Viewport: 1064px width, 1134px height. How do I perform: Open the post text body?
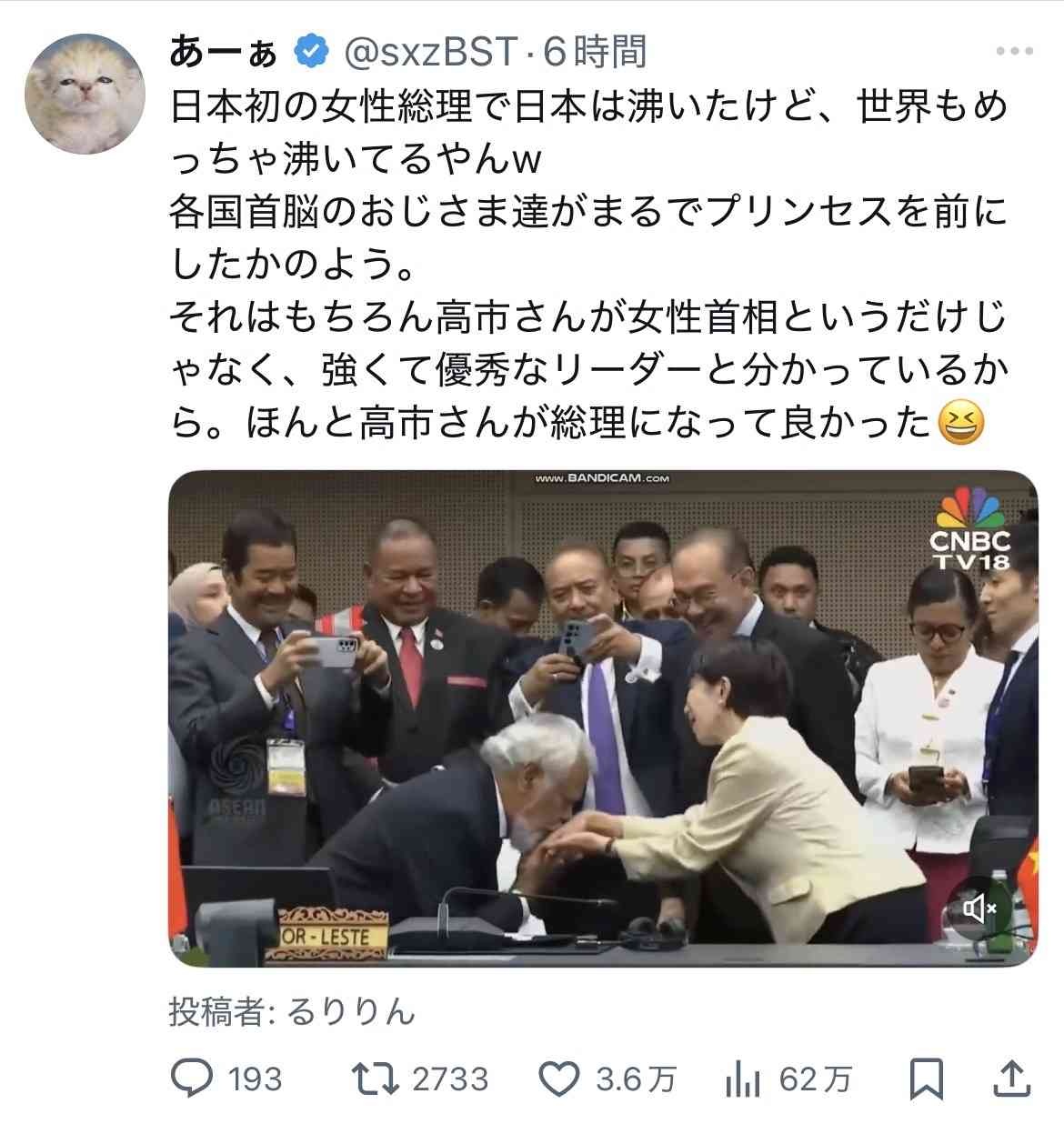tap(589, 266)
